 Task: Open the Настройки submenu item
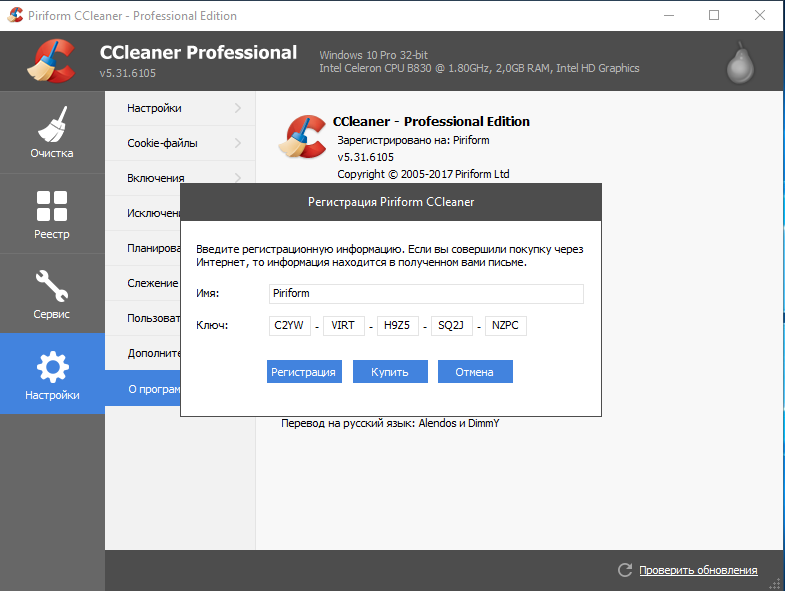[x=155, y=108]
